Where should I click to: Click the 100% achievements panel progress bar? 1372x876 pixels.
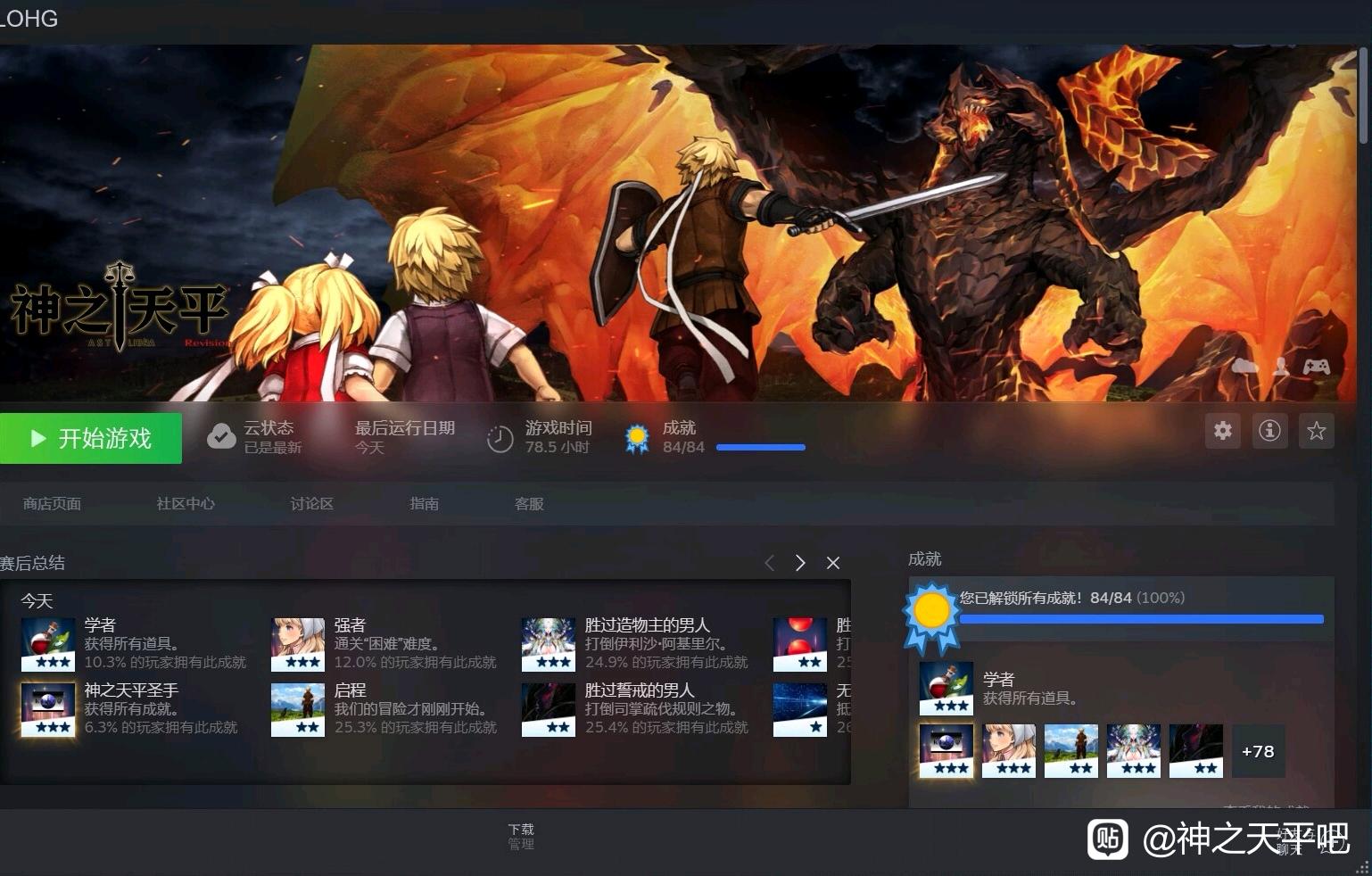(1142, 618)
